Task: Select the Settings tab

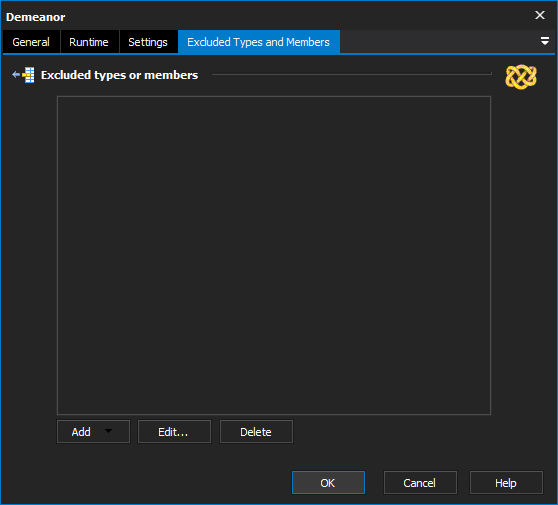Action: click(x=148, y=42)
